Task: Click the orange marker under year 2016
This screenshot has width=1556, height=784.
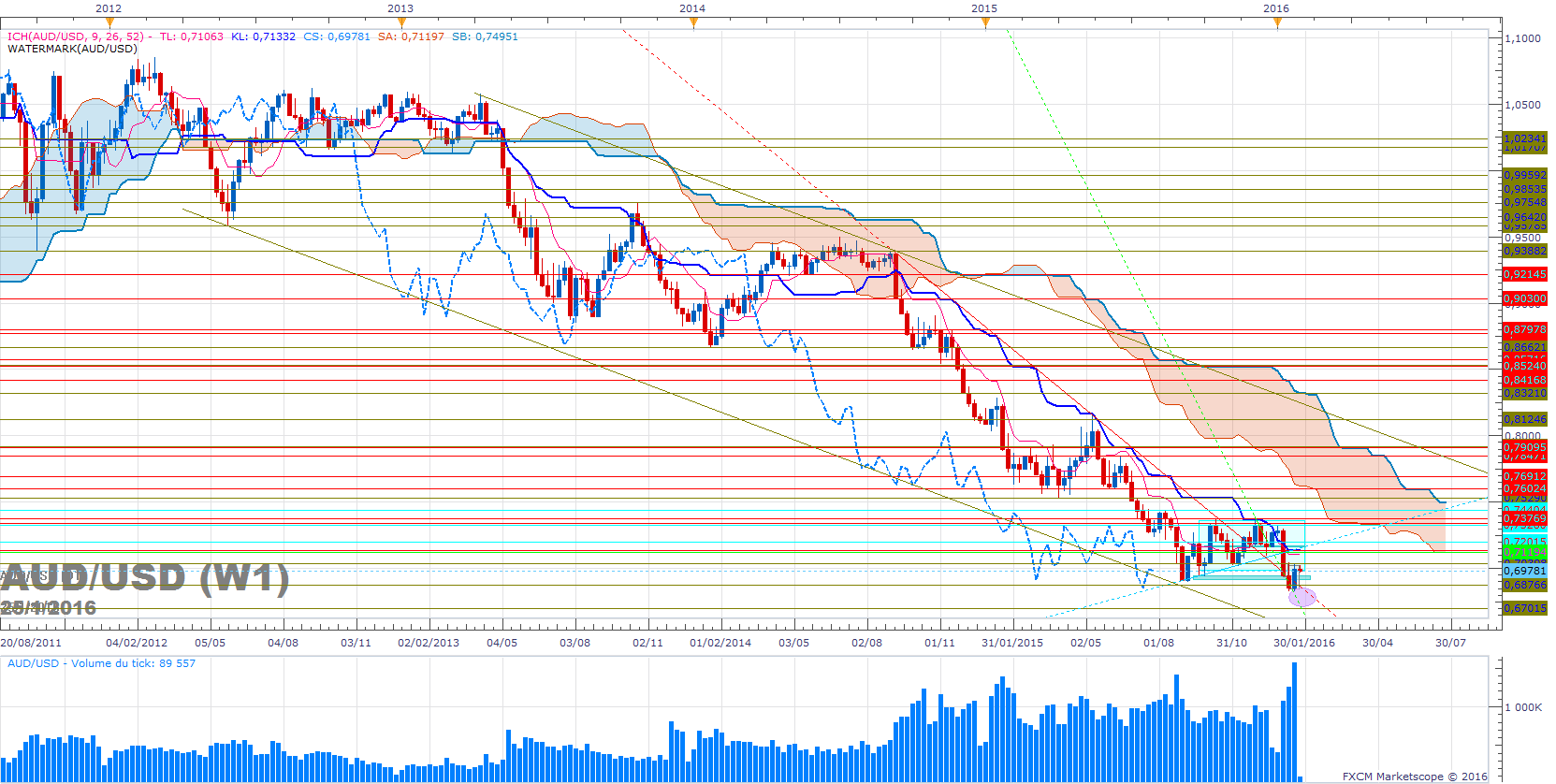Action: [x=1277, y=23]
